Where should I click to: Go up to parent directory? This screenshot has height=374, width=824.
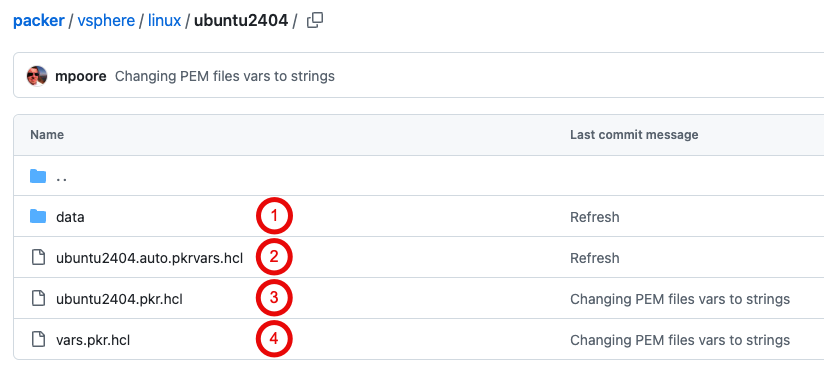tap(61, 177)
